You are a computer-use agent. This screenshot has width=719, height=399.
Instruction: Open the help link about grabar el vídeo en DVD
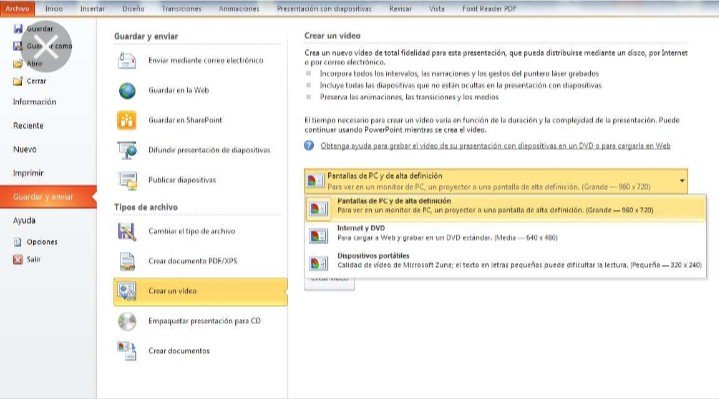point(495,146)
